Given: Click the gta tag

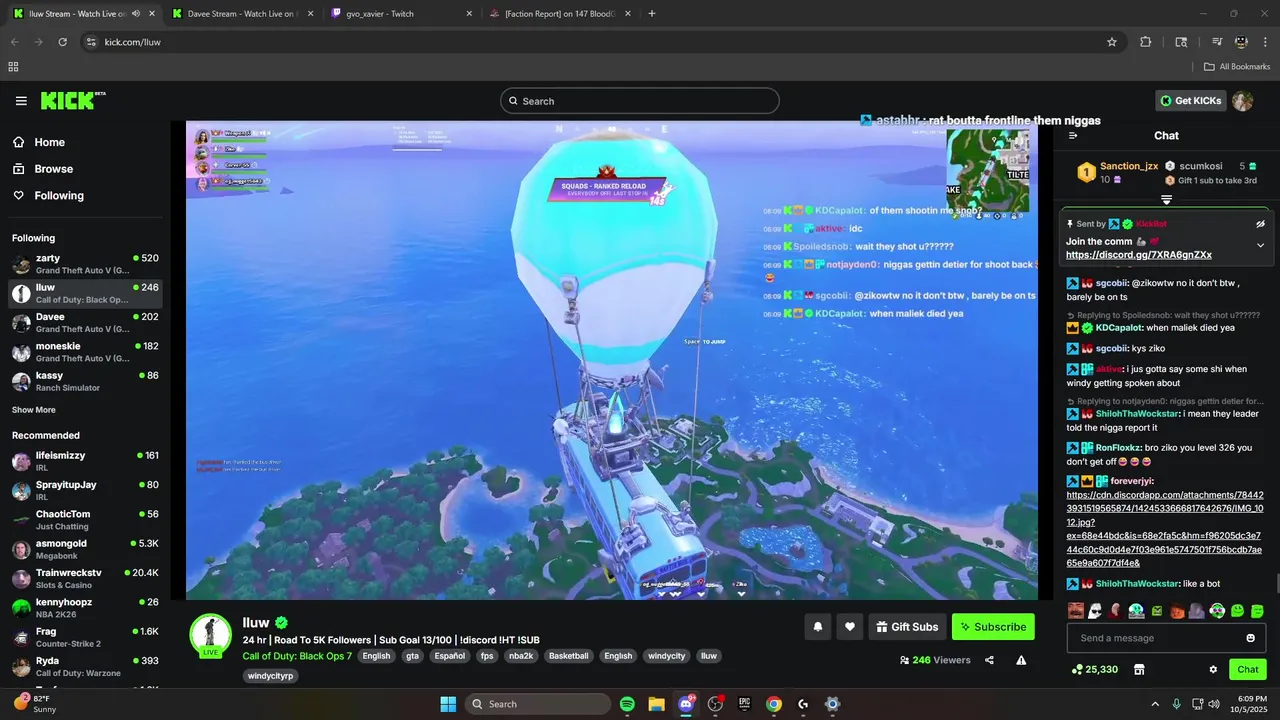Looking at the screenshot, I should click(412, 656).
